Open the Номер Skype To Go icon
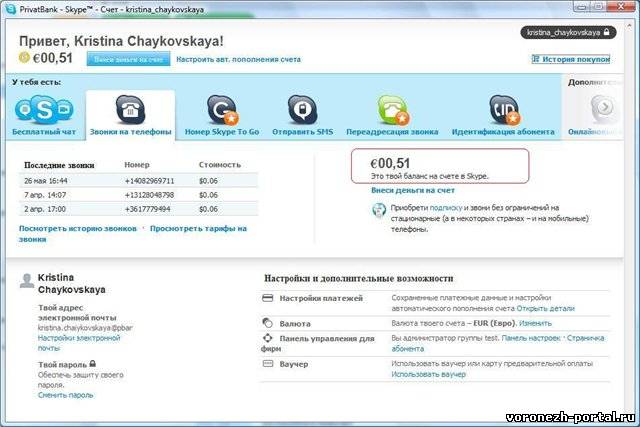The image size is (640, 427). pyautogui.click(x=222, y=109)
